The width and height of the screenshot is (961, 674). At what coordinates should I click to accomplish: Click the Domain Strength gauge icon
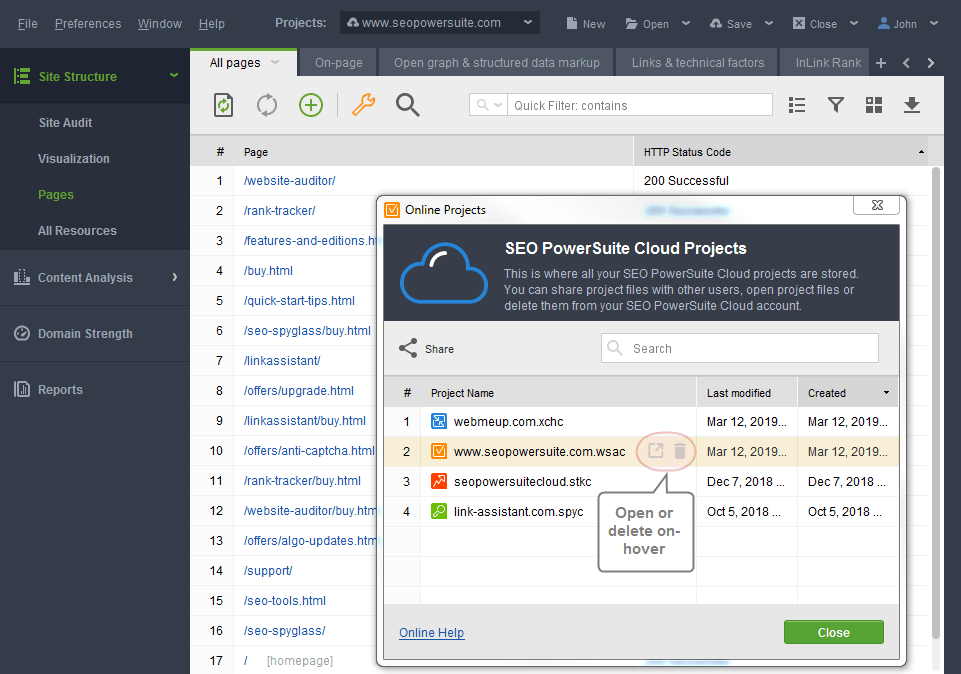coord(22,333)
